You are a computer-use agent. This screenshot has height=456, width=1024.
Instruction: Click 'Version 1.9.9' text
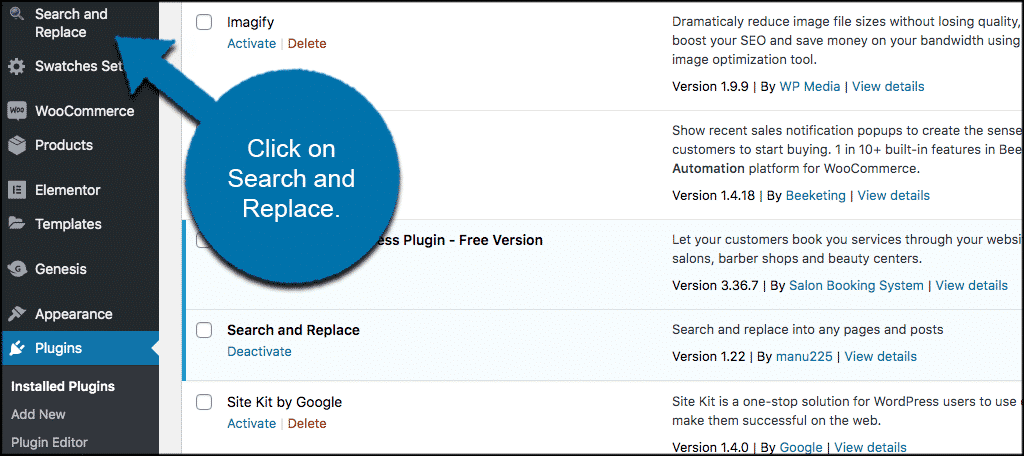point(710,86)
